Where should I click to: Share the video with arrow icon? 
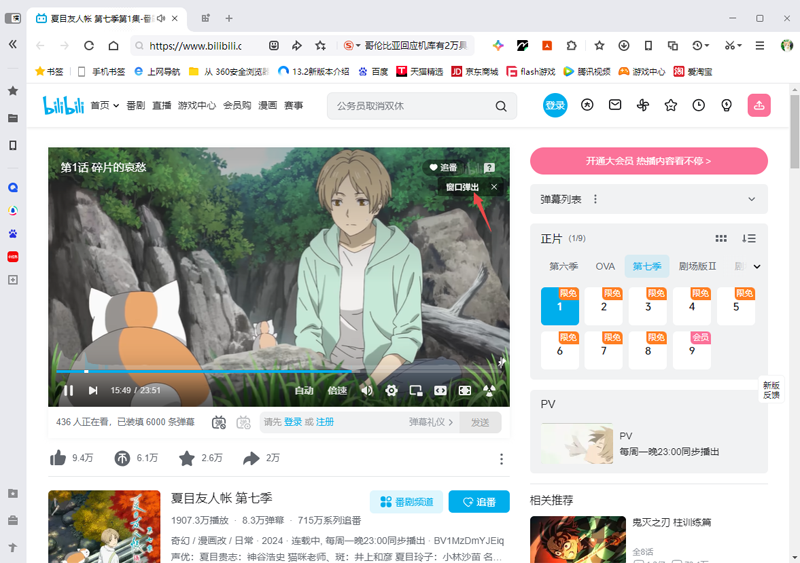(x=251, y=458)
